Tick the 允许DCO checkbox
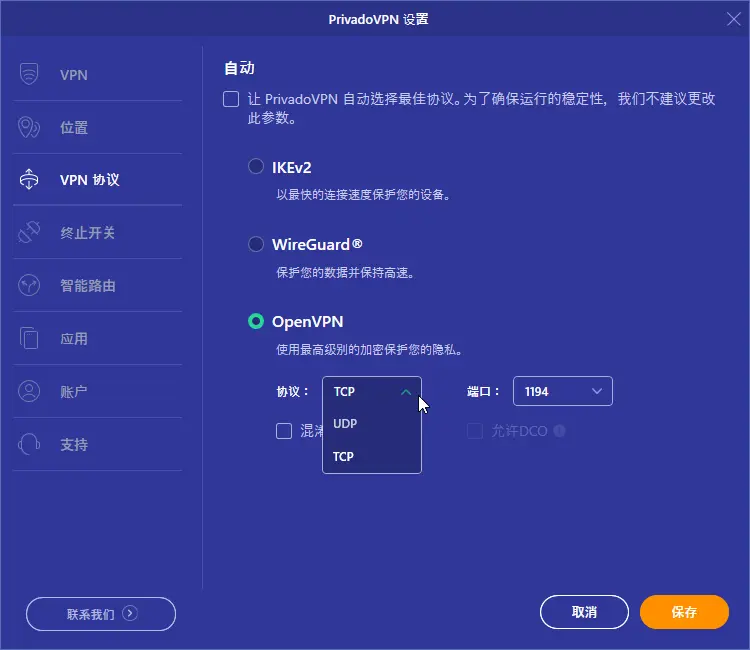This screenshot has width=750, height=650. click(475, 431)
